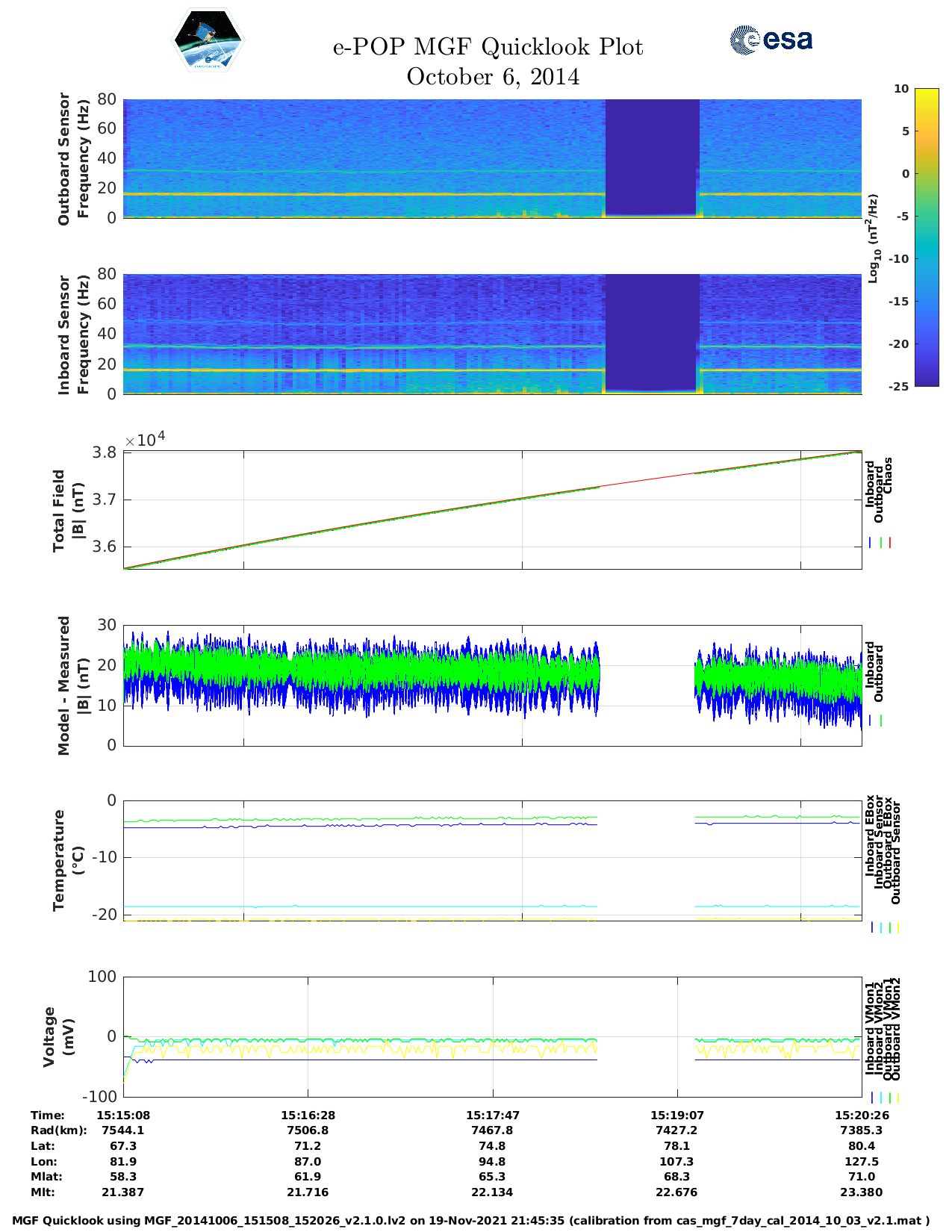Viewport: 952px width, 1232px height.
Task: Click the blue Inboard marker in Total Field legend
Action: click(x=871, y=543)
